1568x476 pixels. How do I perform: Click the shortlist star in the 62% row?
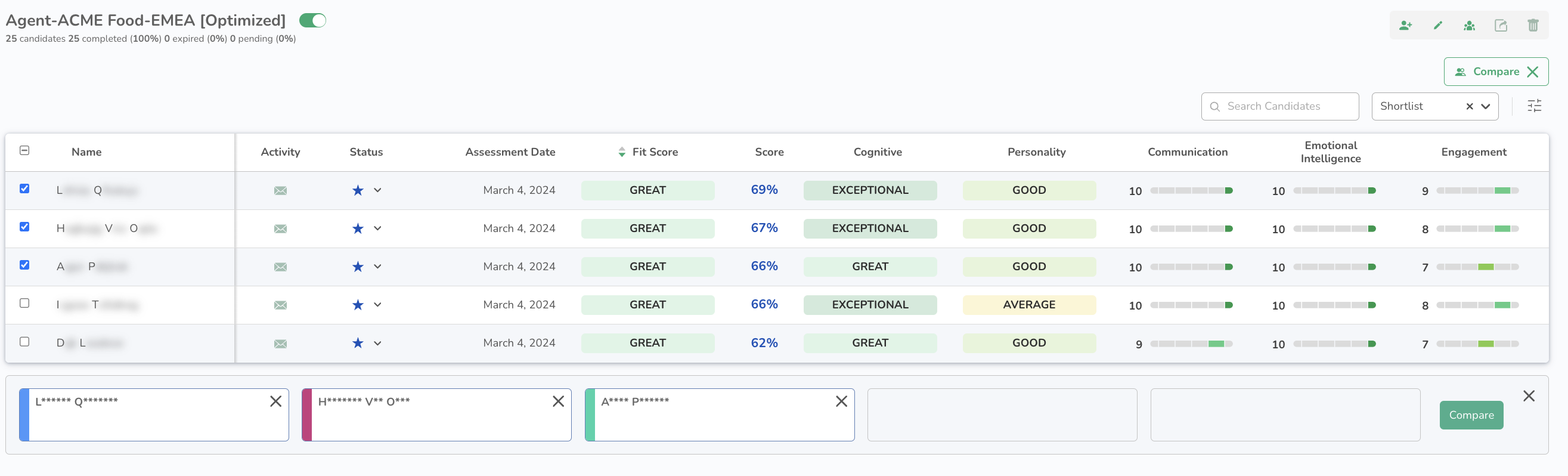click(x=357, y=344)
